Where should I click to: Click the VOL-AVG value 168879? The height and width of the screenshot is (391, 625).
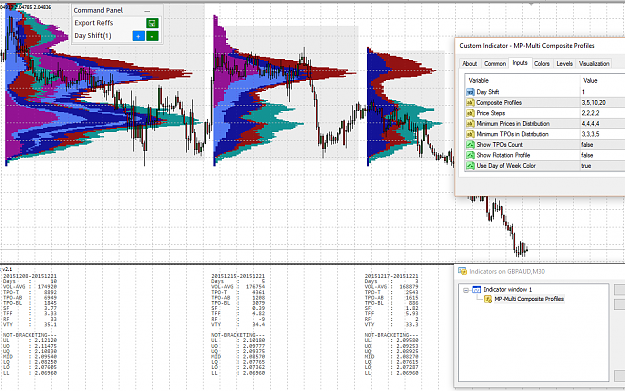pos(409,287)
